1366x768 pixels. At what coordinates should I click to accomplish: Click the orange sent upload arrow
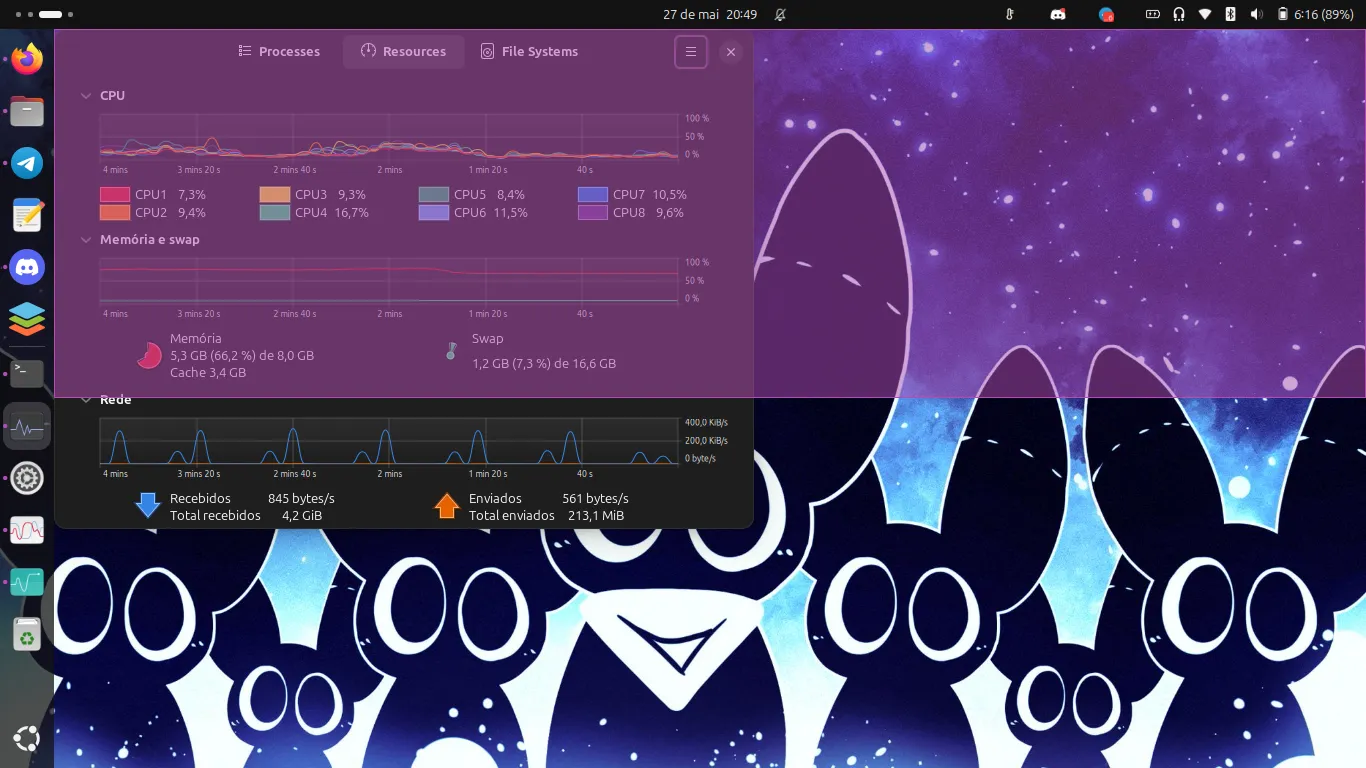[x=447, y=506]
